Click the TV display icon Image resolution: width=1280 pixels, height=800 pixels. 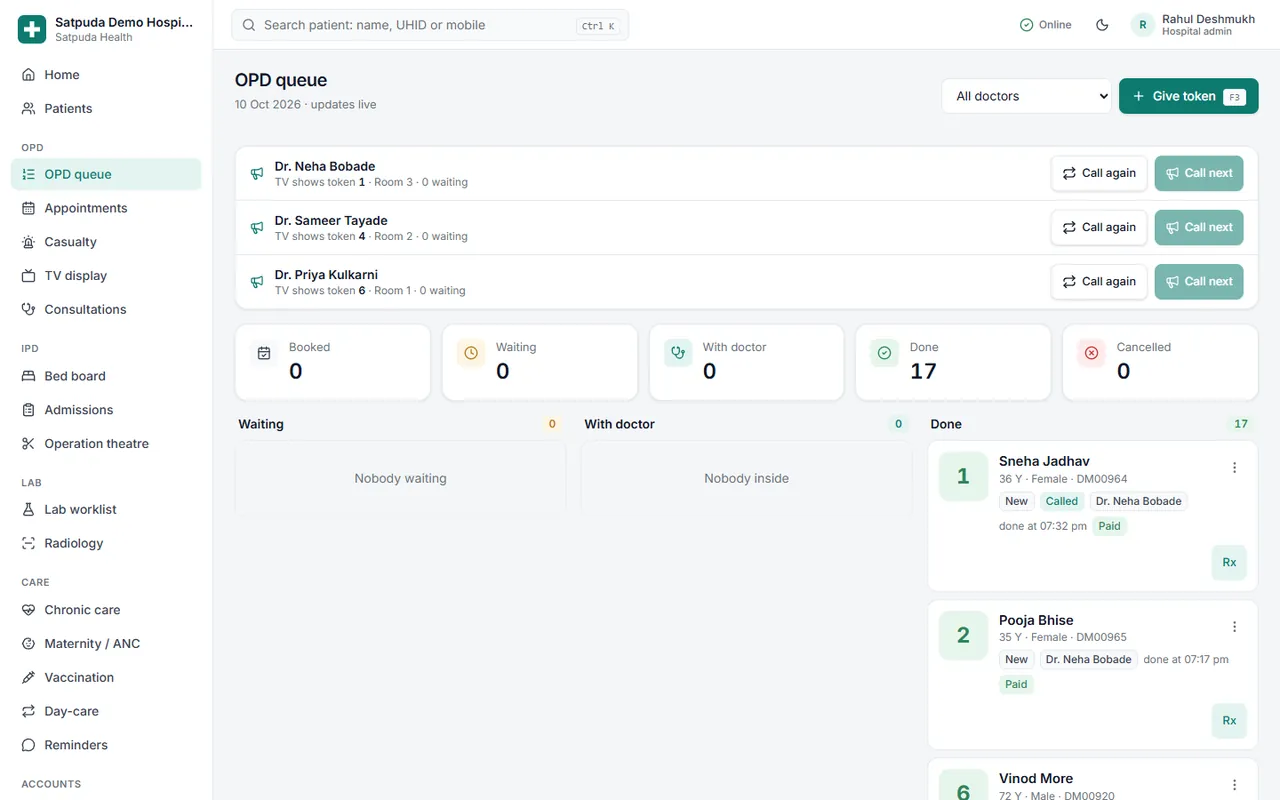[x=28, y=276]
